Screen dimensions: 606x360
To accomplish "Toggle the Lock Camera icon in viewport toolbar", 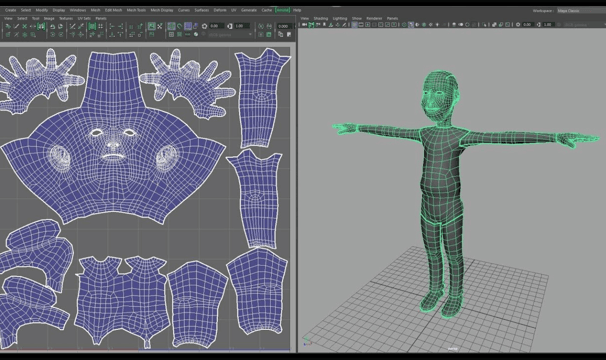I will [x=311, y=24].
